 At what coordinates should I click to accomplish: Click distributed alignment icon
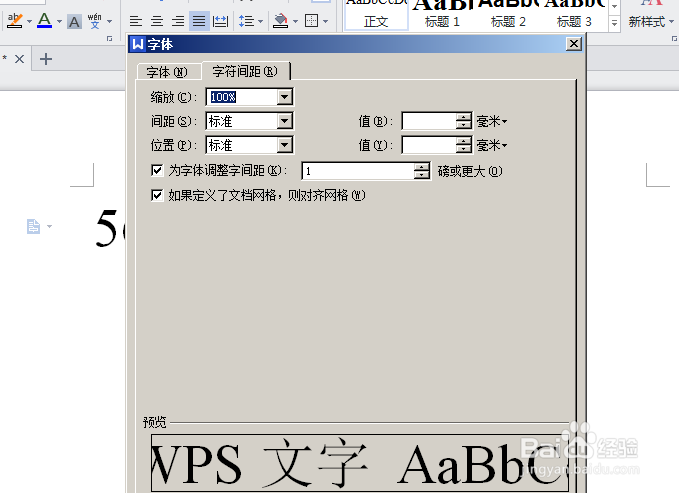tap(221, 21)
